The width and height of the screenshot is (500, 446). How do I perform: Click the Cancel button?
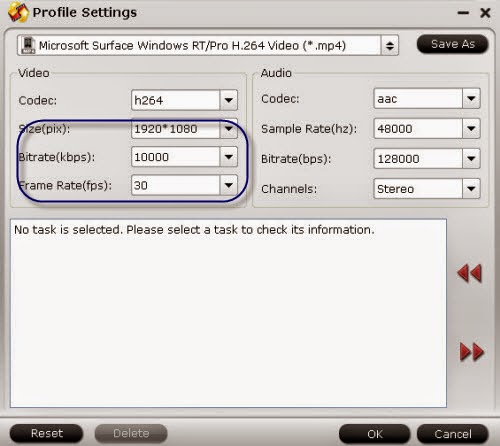(453, 434)
